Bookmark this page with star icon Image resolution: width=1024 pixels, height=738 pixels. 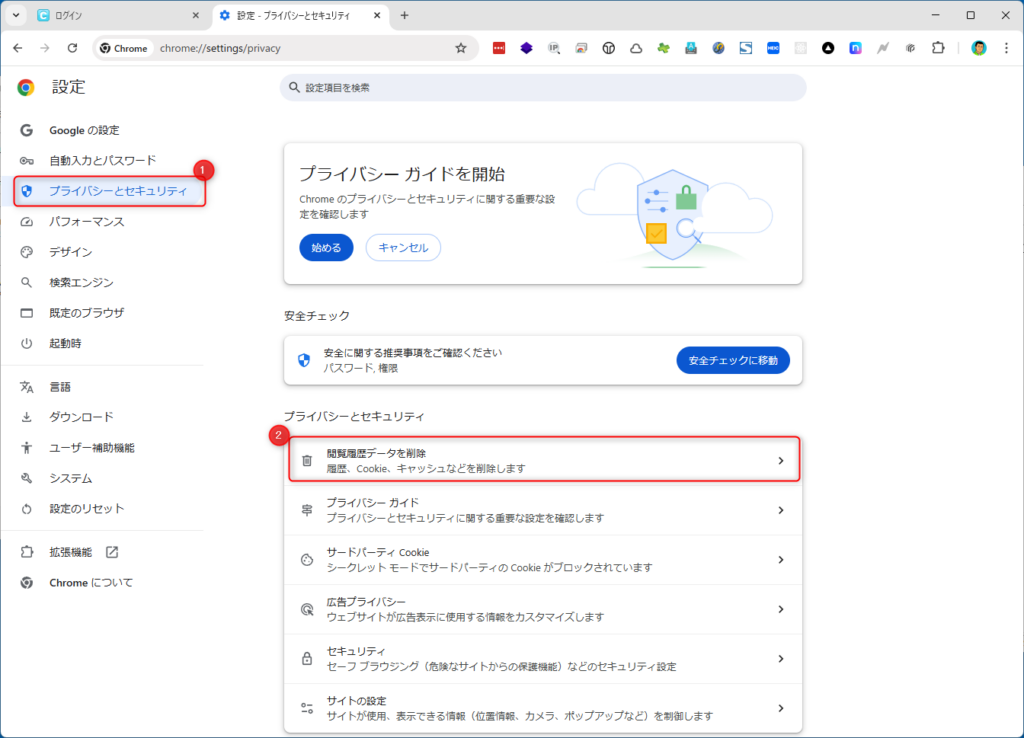click(x=461, y=48)
